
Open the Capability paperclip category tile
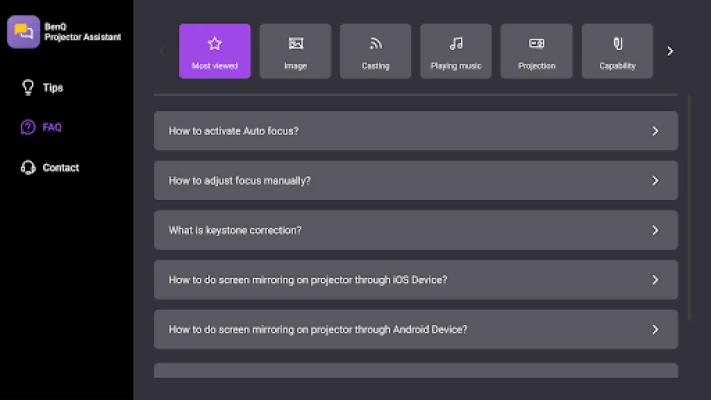click(617, 51)
